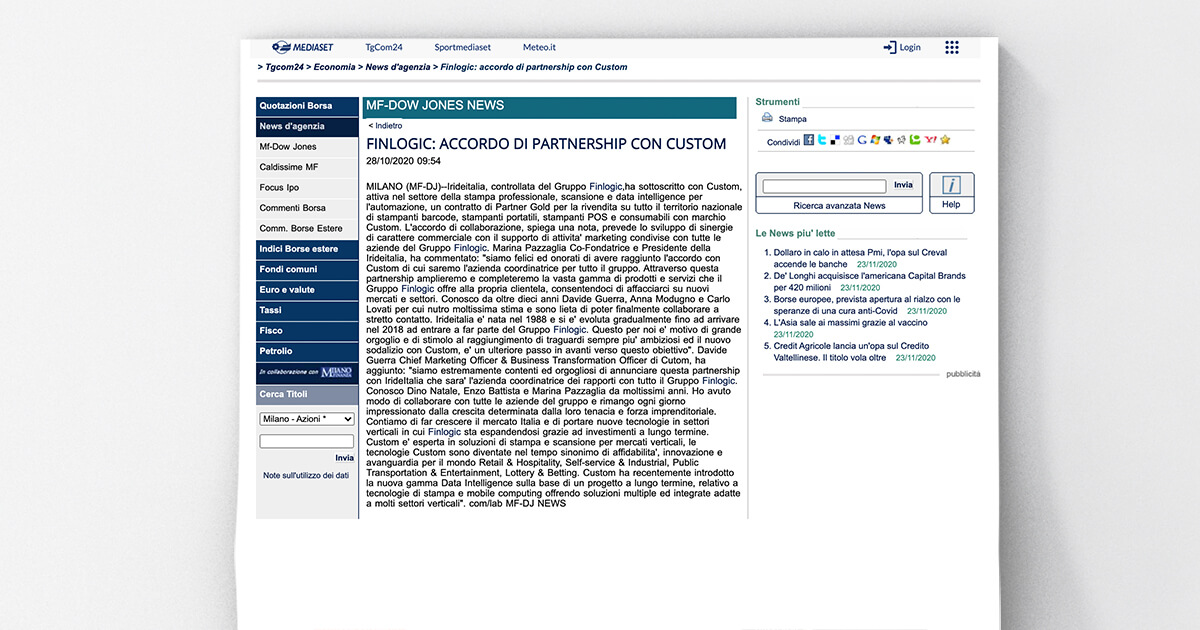This screenshot has height=630, width=1200.
Task: Select Indici Borse estere in the sidebar
Action: 307,249
